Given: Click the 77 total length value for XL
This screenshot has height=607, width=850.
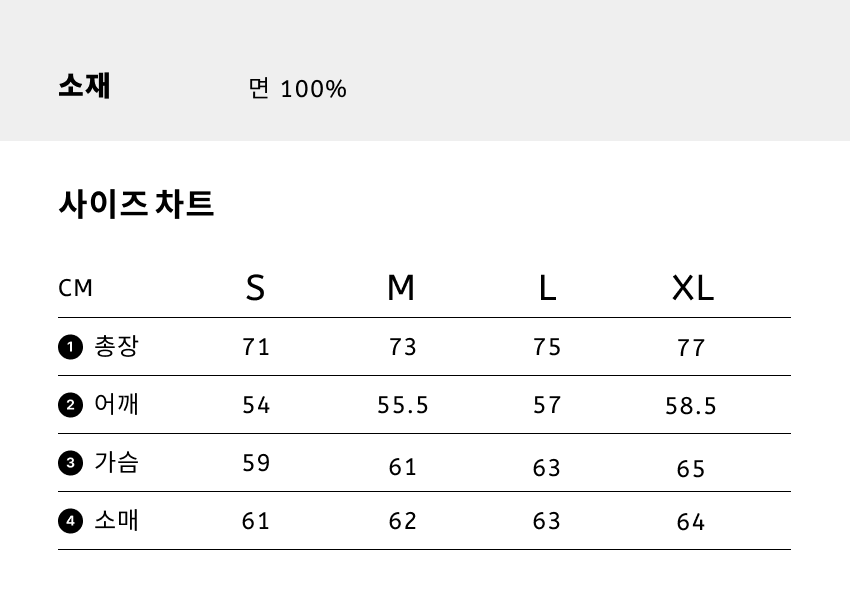Looking at the screenshot, I should [691, 348].
